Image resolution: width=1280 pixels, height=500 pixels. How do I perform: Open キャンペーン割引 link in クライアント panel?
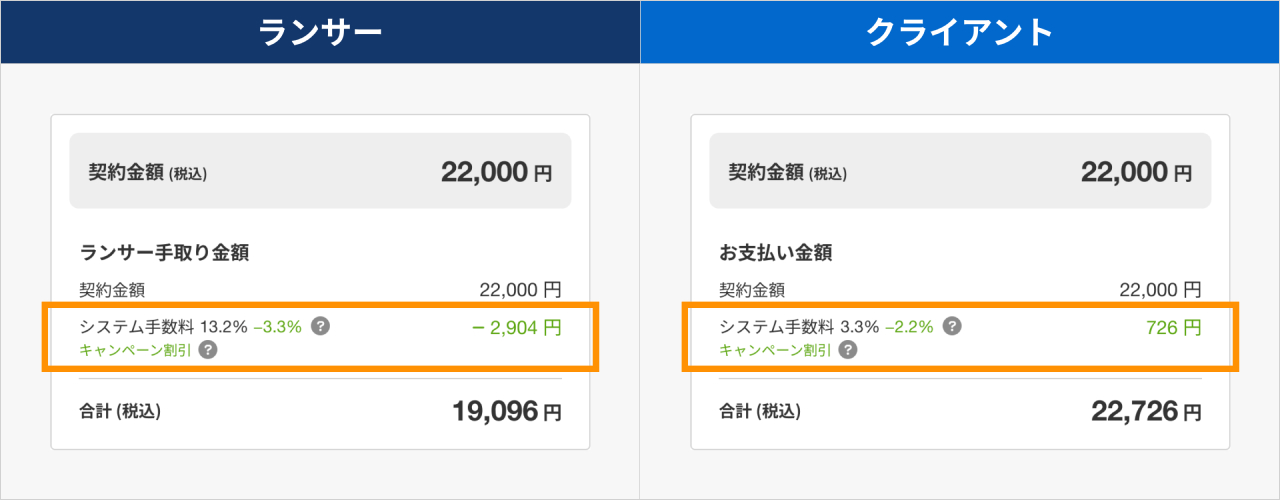776,350
